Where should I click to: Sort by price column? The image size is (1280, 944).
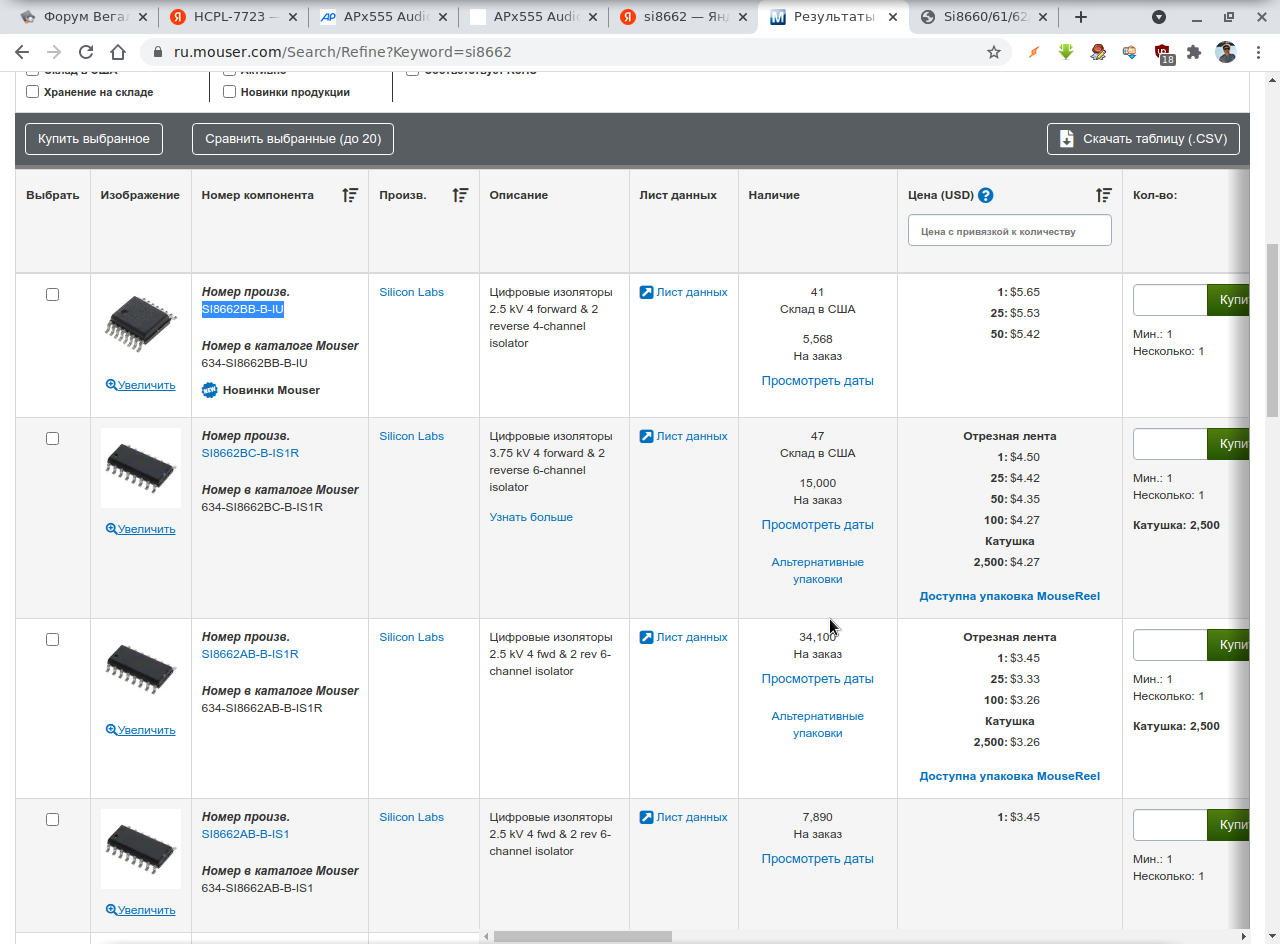(1103, 195)
